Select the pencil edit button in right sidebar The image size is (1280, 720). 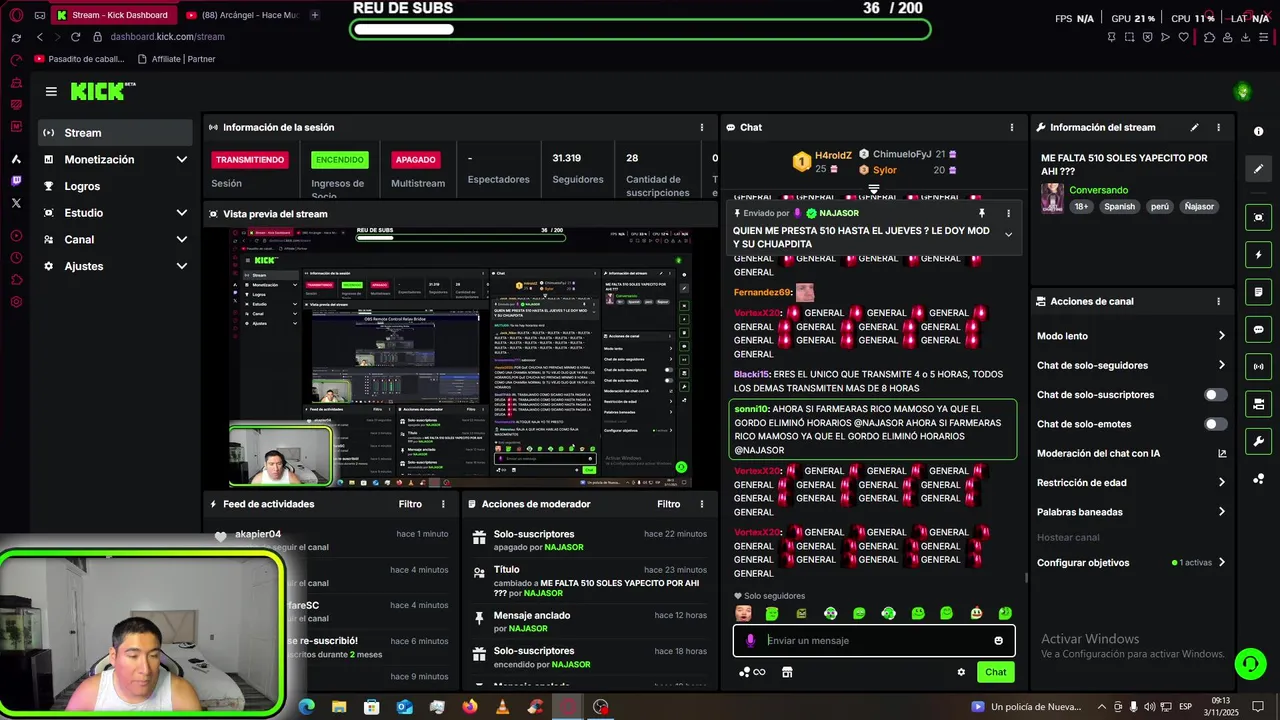1258,169
